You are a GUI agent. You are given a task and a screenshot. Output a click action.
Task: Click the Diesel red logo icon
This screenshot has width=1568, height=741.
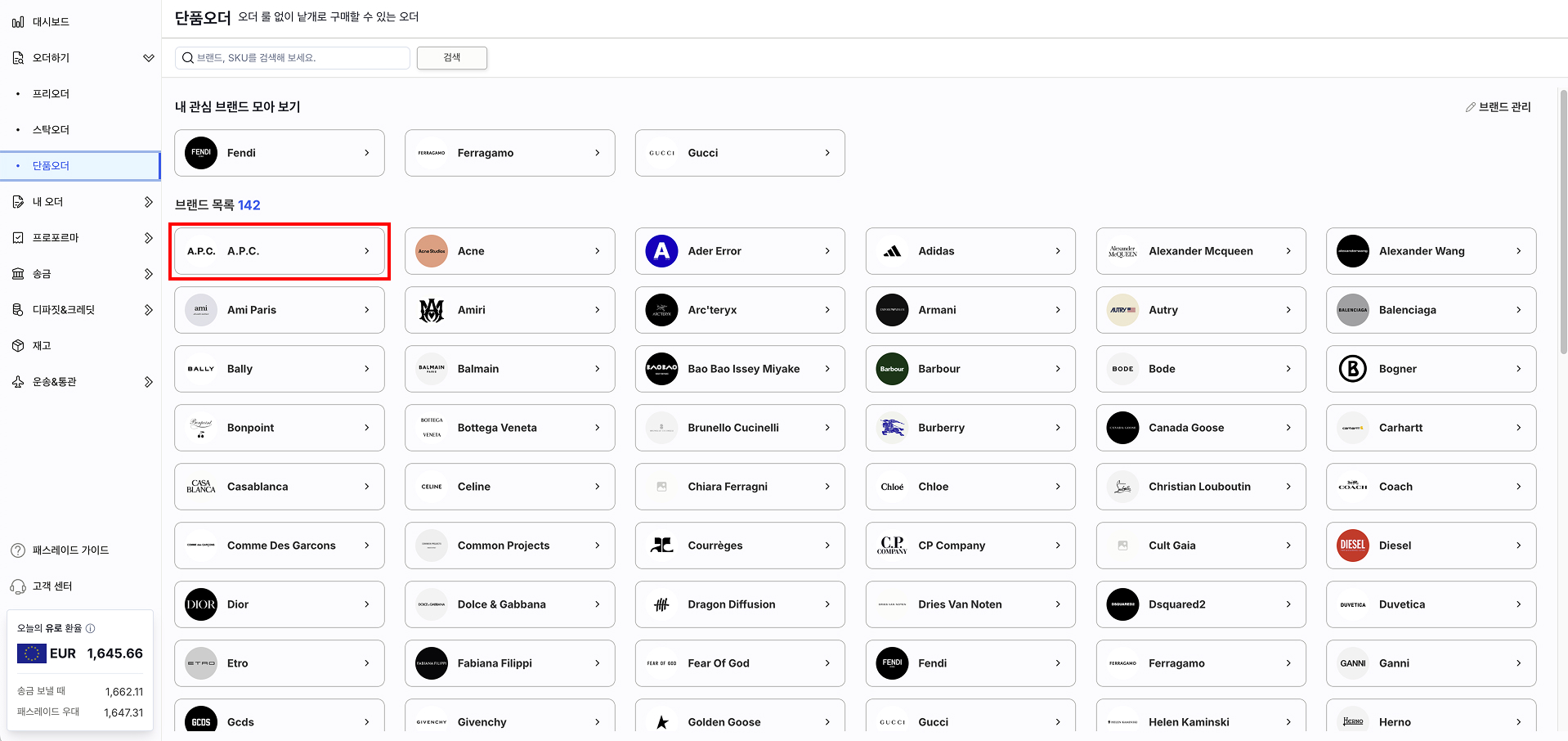[x=1352, y=546]
